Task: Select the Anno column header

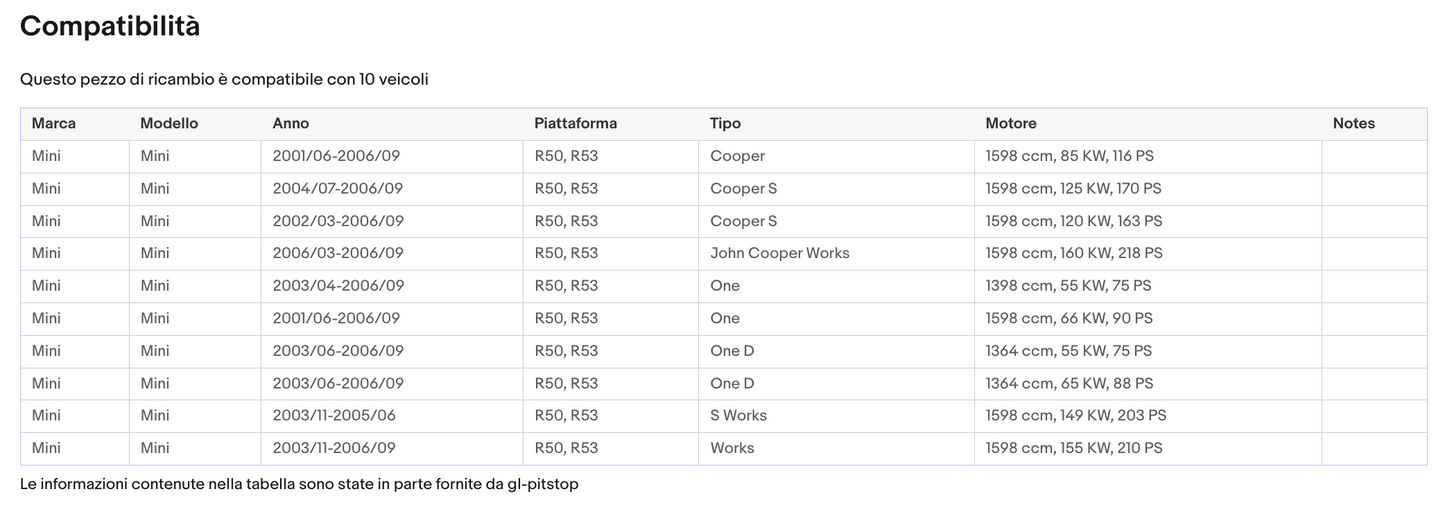Action: click(x=291, y=124)
